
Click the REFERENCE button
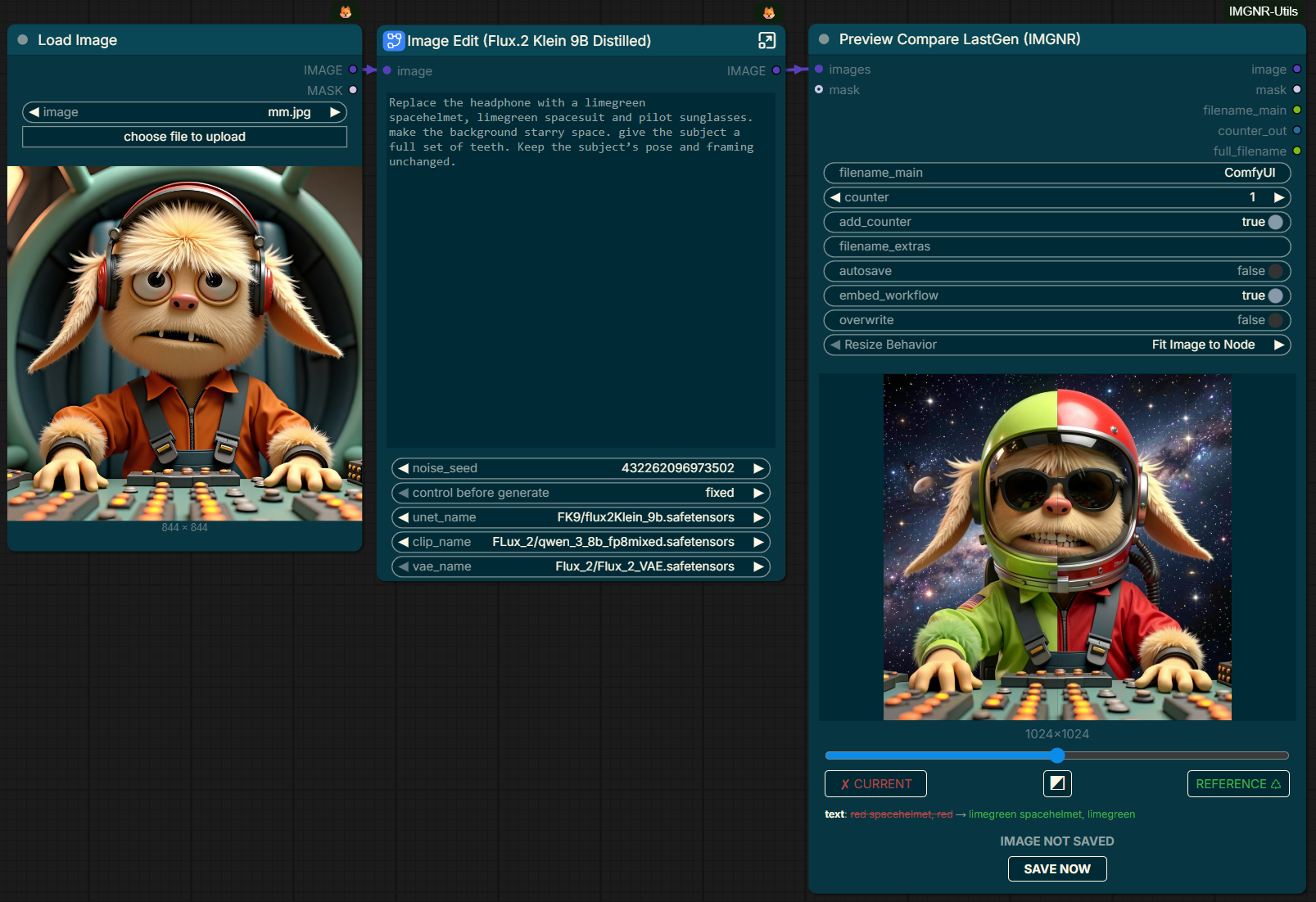click(x=1238, y=783)
